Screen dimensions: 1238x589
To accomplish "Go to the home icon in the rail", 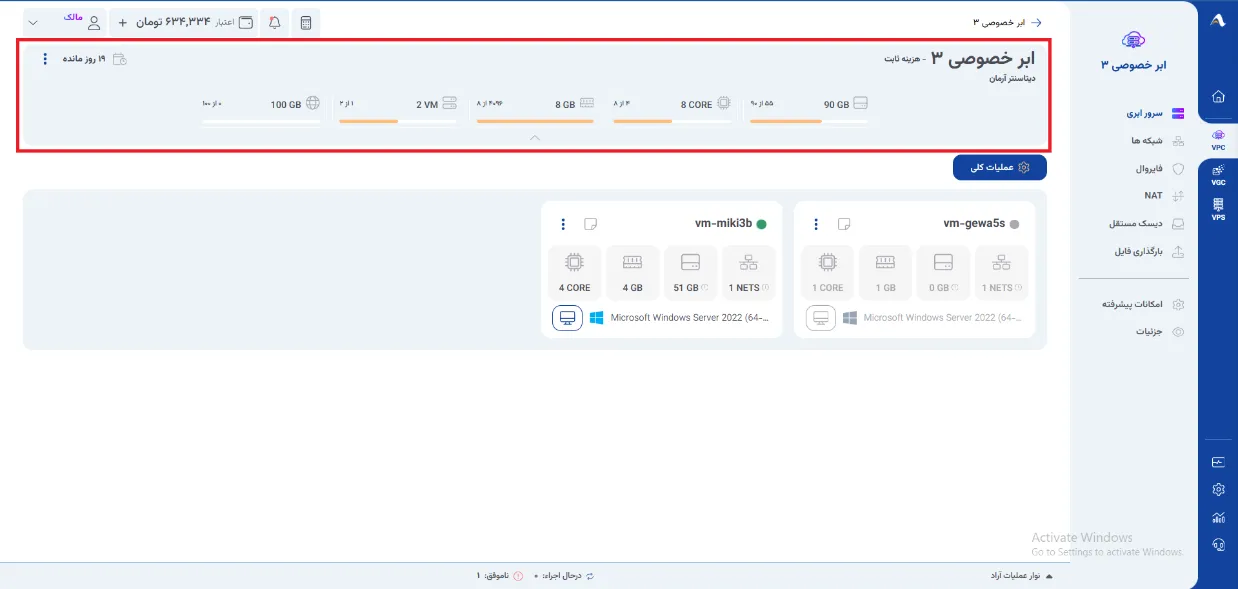I will click(x=1218, y=97).
